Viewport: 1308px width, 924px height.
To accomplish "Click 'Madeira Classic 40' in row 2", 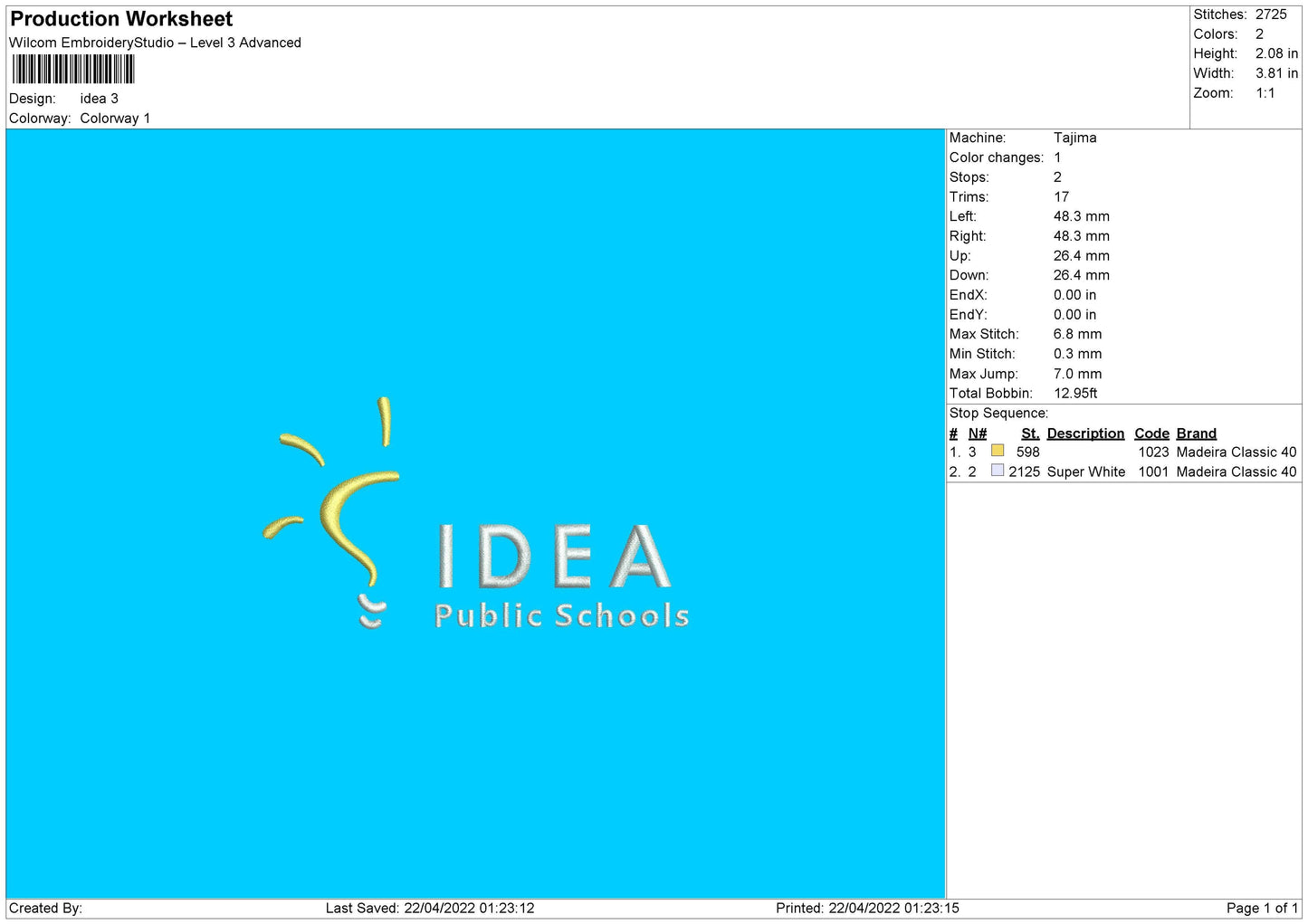I will click(1236, 472).
